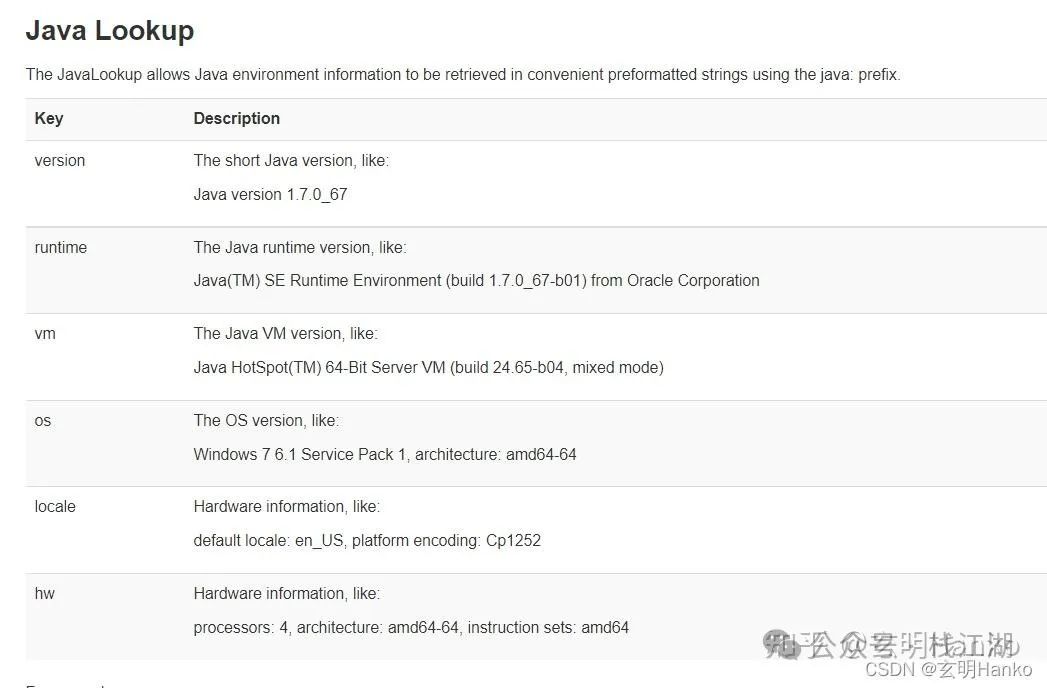Click the Java(TM) SE Runtime Environment example line
Image resolution: width=1047 pixels, height=688 pixels.
click(476, 280)
